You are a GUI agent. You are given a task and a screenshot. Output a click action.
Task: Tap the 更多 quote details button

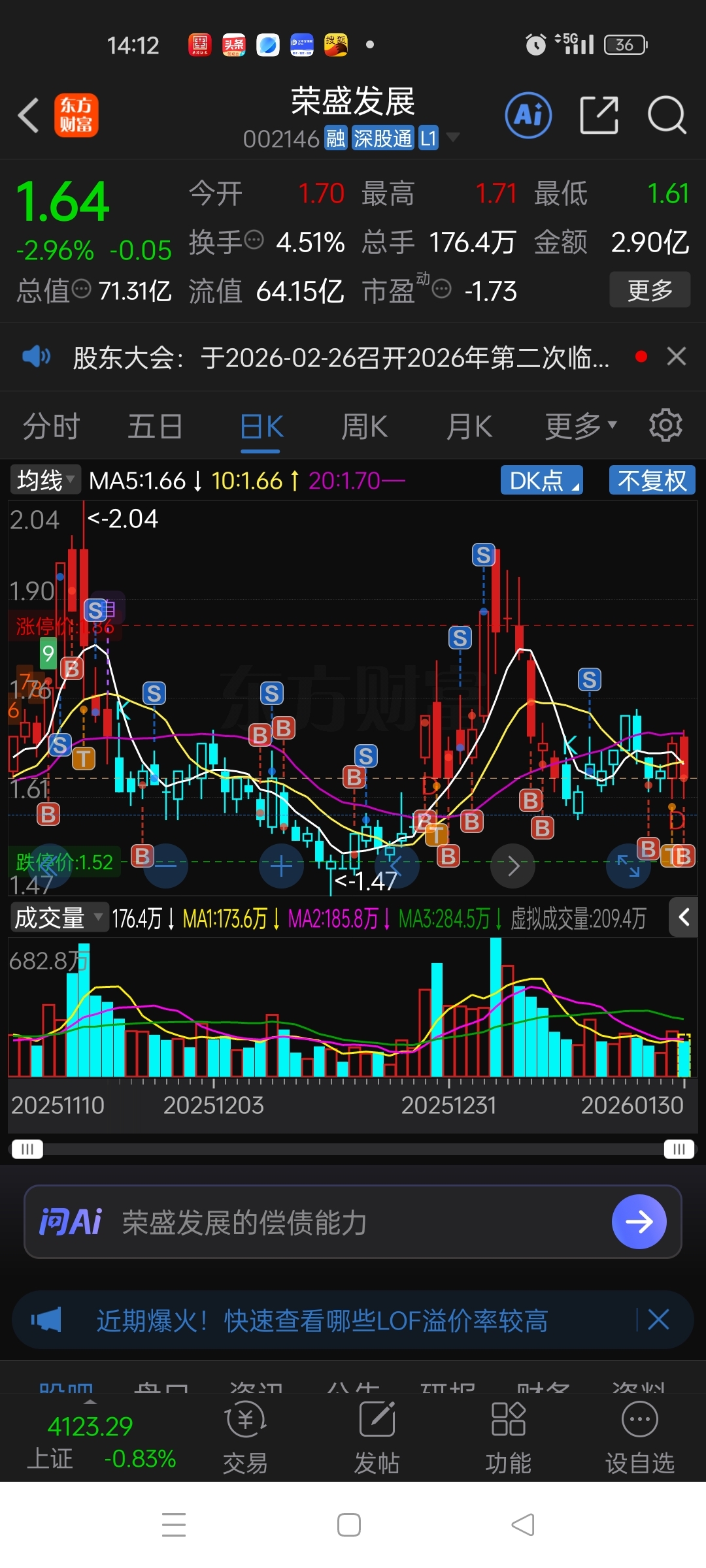coord(650,289)
